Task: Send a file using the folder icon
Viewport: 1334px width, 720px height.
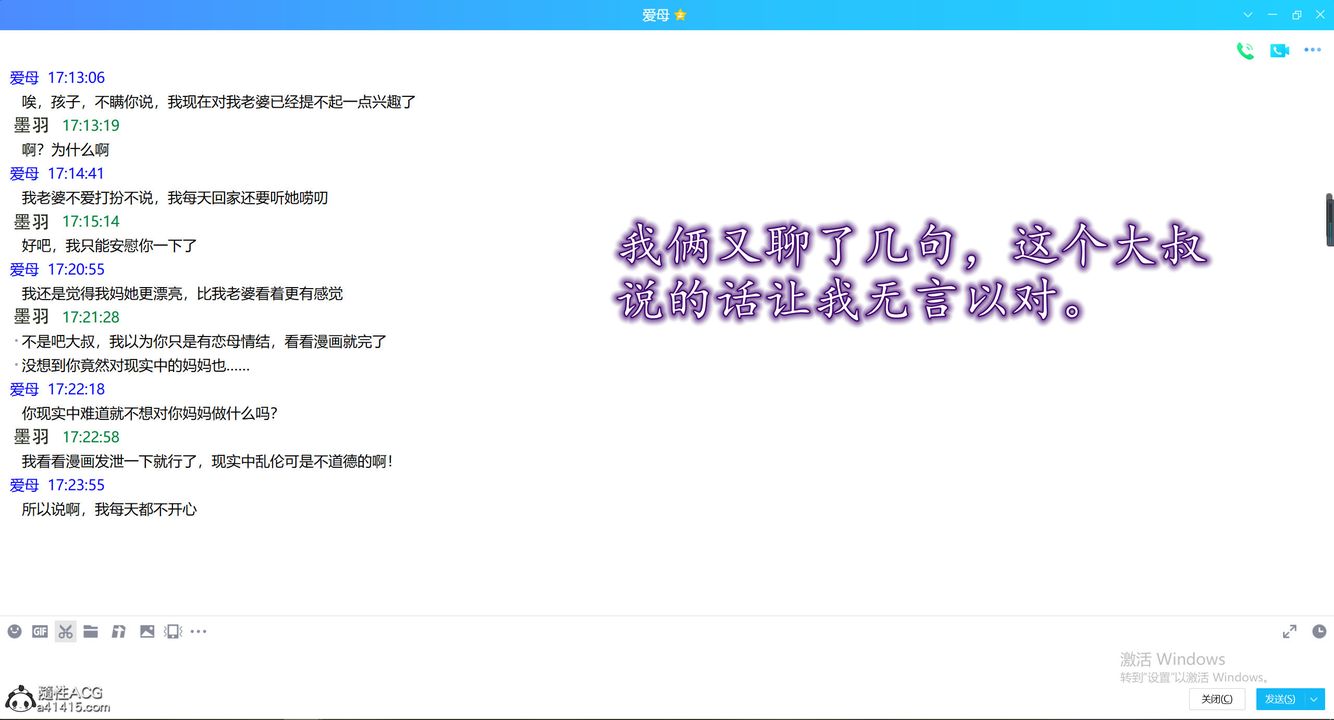Action: click(90, 631)
